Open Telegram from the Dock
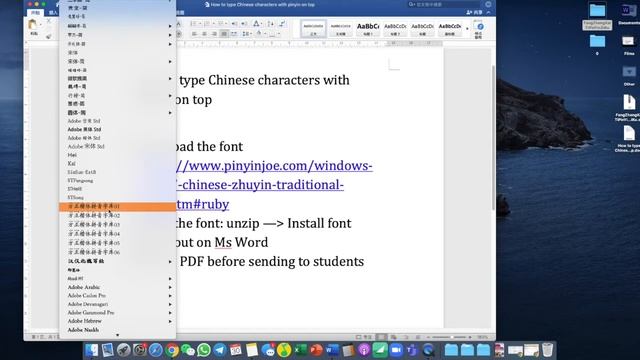The height and width of the screenshot is (360, 640). [x=220, y=350]
